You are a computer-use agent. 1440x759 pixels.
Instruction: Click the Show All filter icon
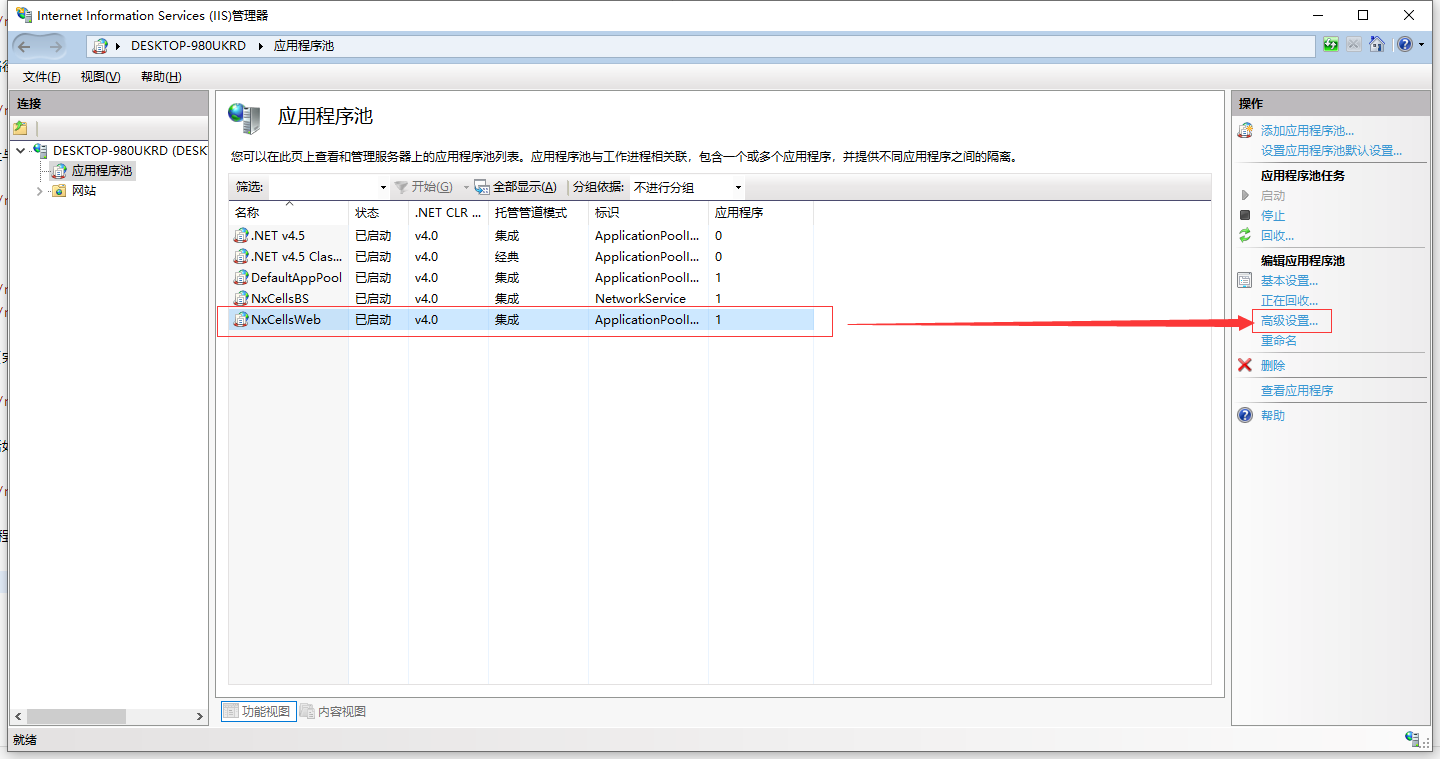tap(481, 187)
